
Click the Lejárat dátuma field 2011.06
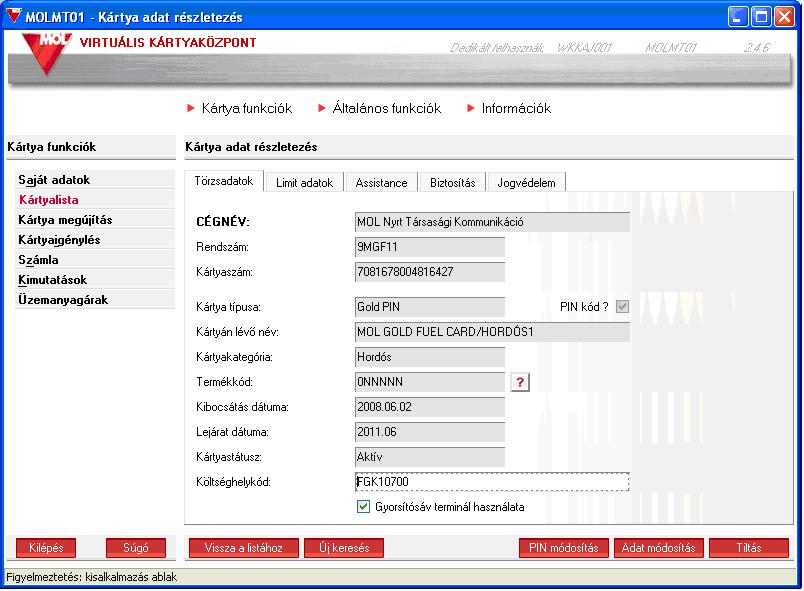point(430,432)
